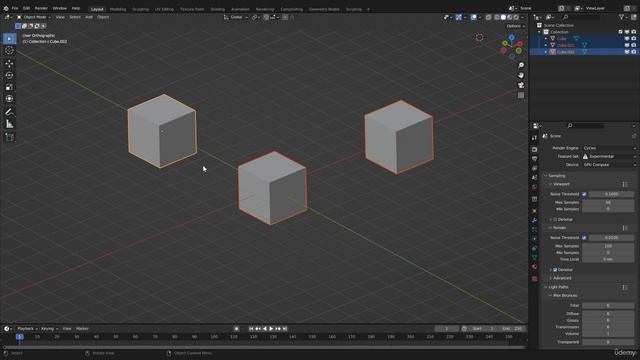Open the World properties tab
The width and height of the screenshot is (640, 360).
tap(534, 187)
